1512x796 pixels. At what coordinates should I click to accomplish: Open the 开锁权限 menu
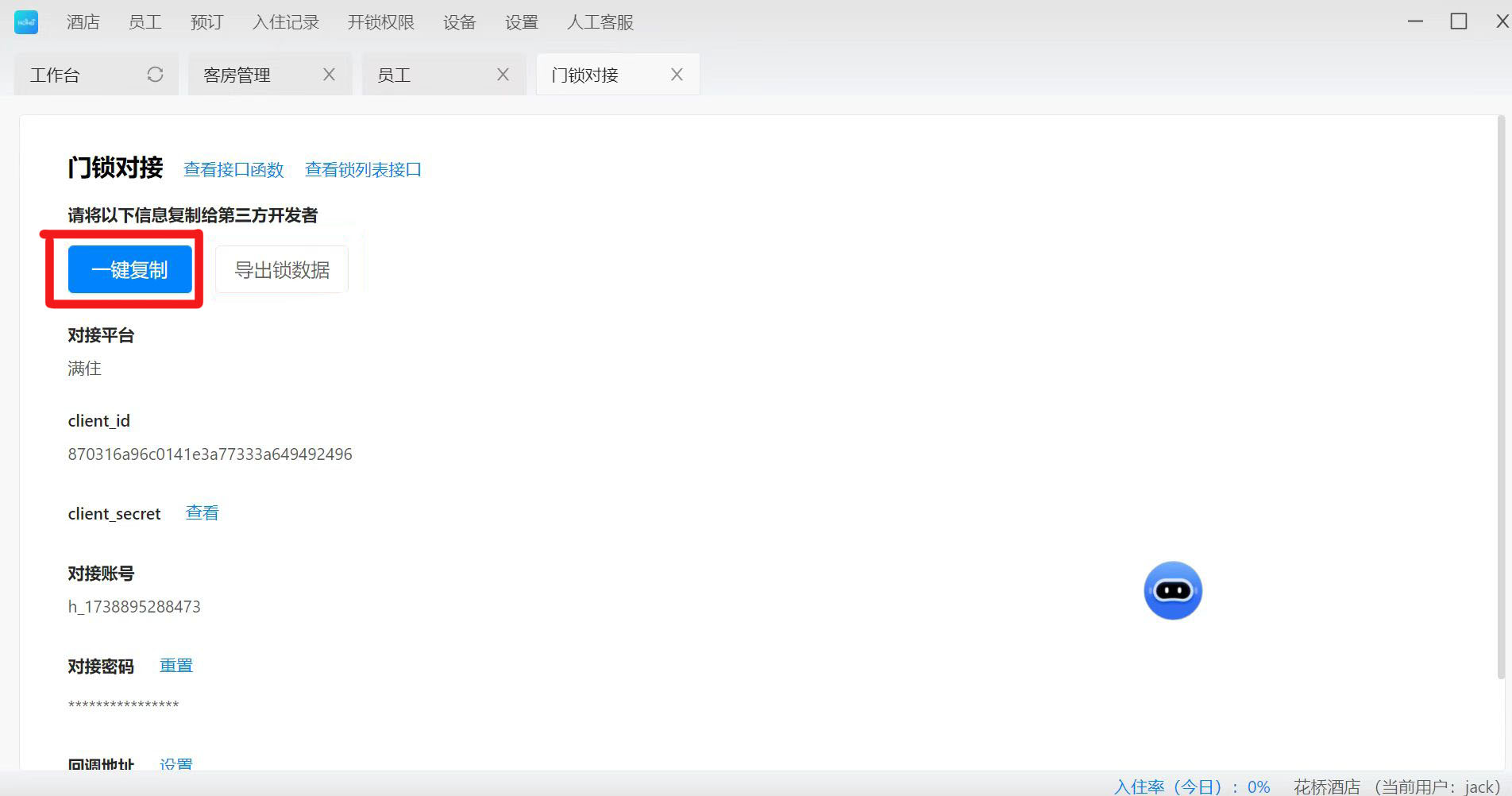(380, 22)
